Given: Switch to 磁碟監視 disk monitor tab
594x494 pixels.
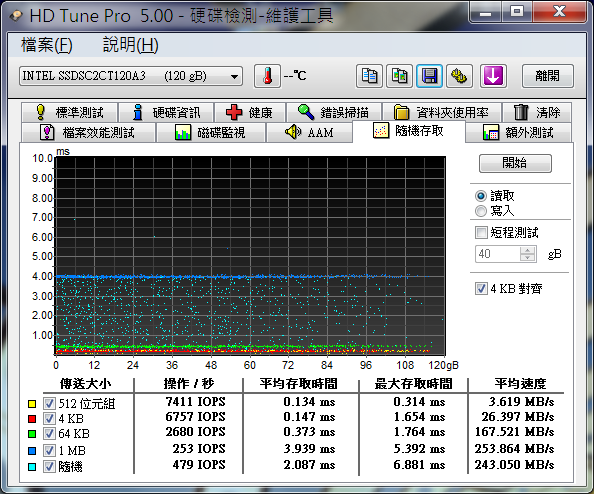Looking at the screenshot, I should point(211,132).
